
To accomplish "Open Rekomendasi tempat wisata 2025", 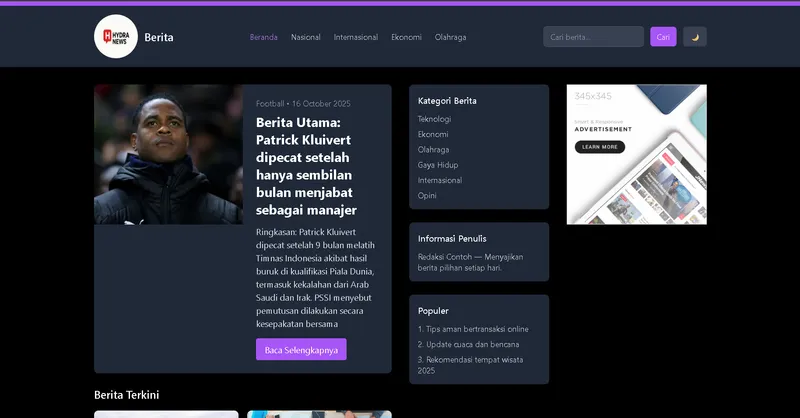I will [470, 365].
